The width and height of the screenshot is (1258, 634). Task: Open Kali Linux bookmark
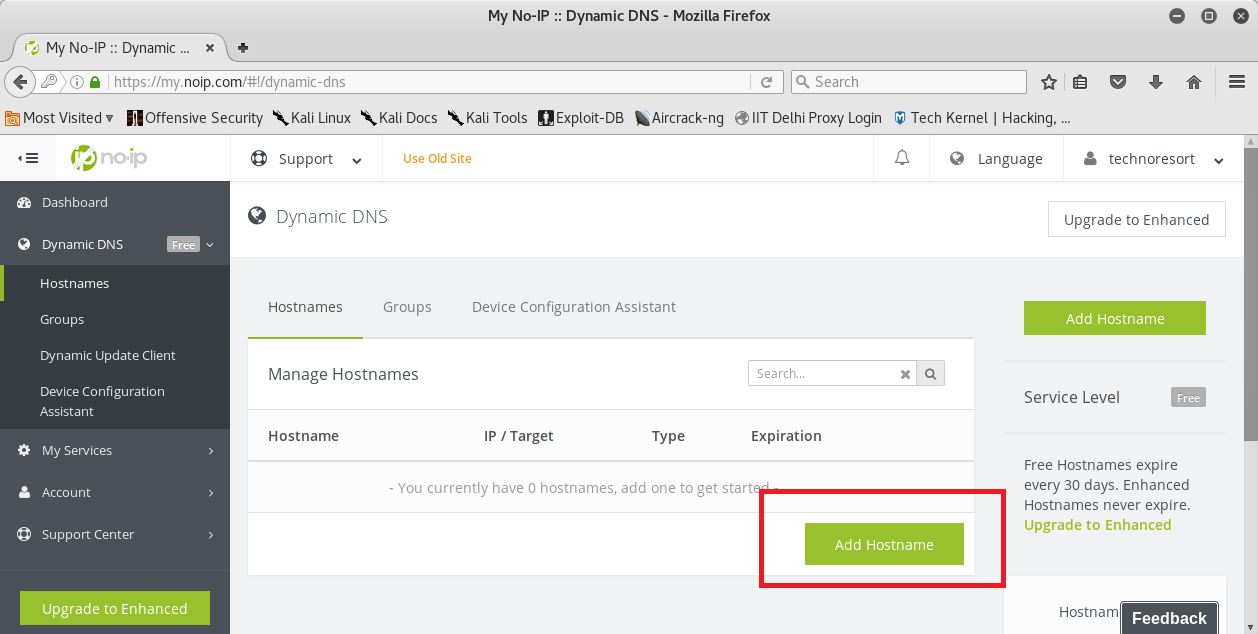[x=311, y=117]
